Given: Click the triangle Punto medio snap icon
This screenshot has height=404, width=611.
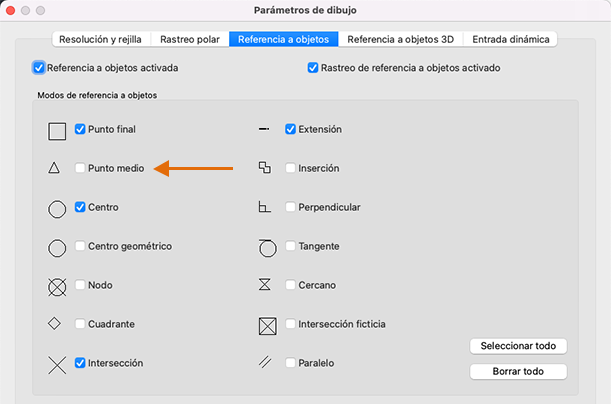Looking at the screenshot, I should pos(55,169).
